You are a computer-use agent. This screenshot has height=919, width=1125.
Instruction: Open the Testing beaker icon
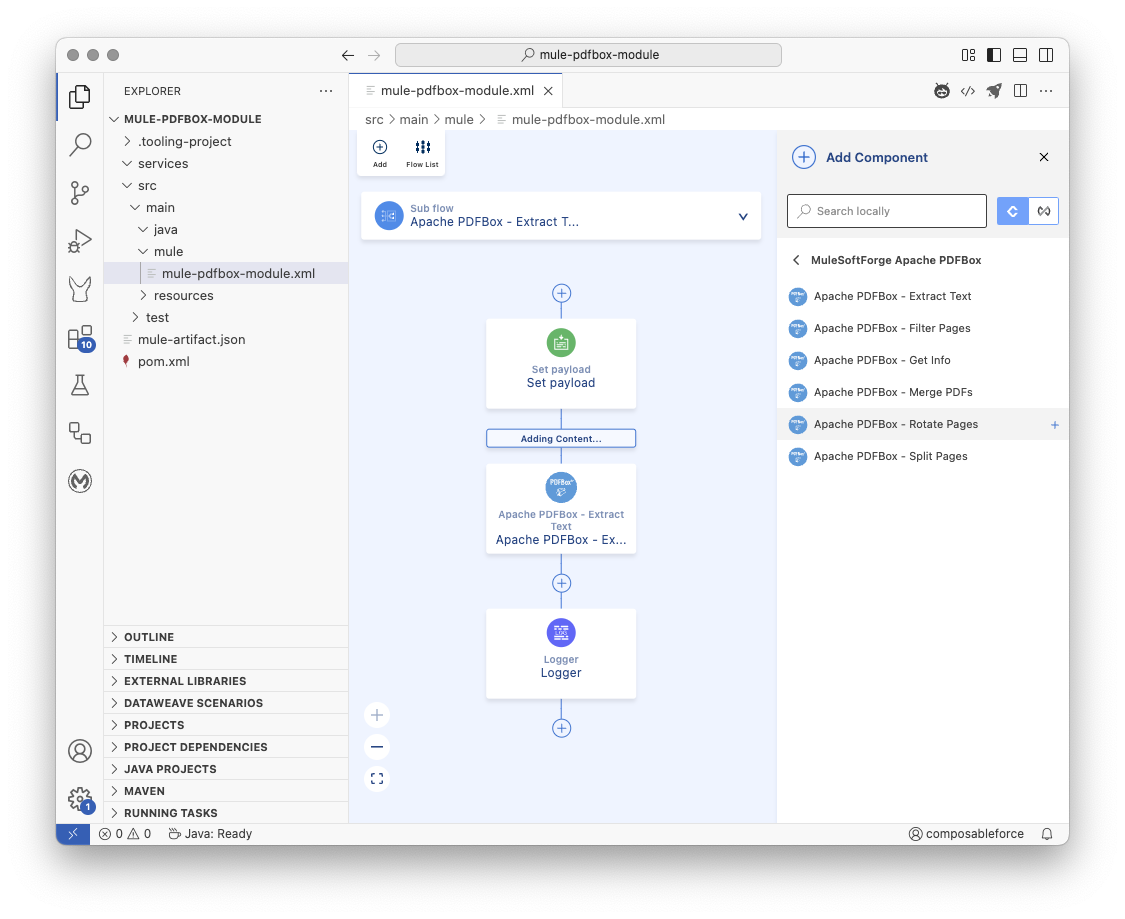tap(80, 385)
